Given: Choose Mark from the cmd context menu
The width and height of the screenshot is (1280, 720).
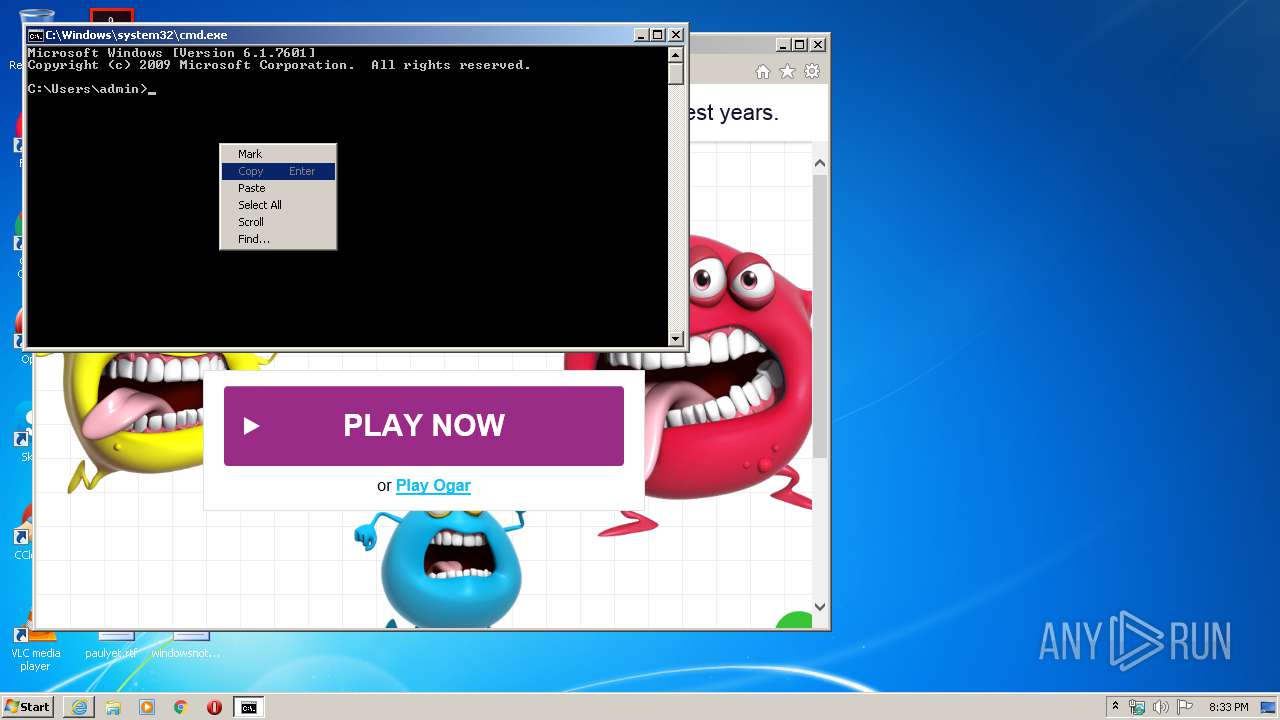Looking at the screenshot, I should (278, 154).
